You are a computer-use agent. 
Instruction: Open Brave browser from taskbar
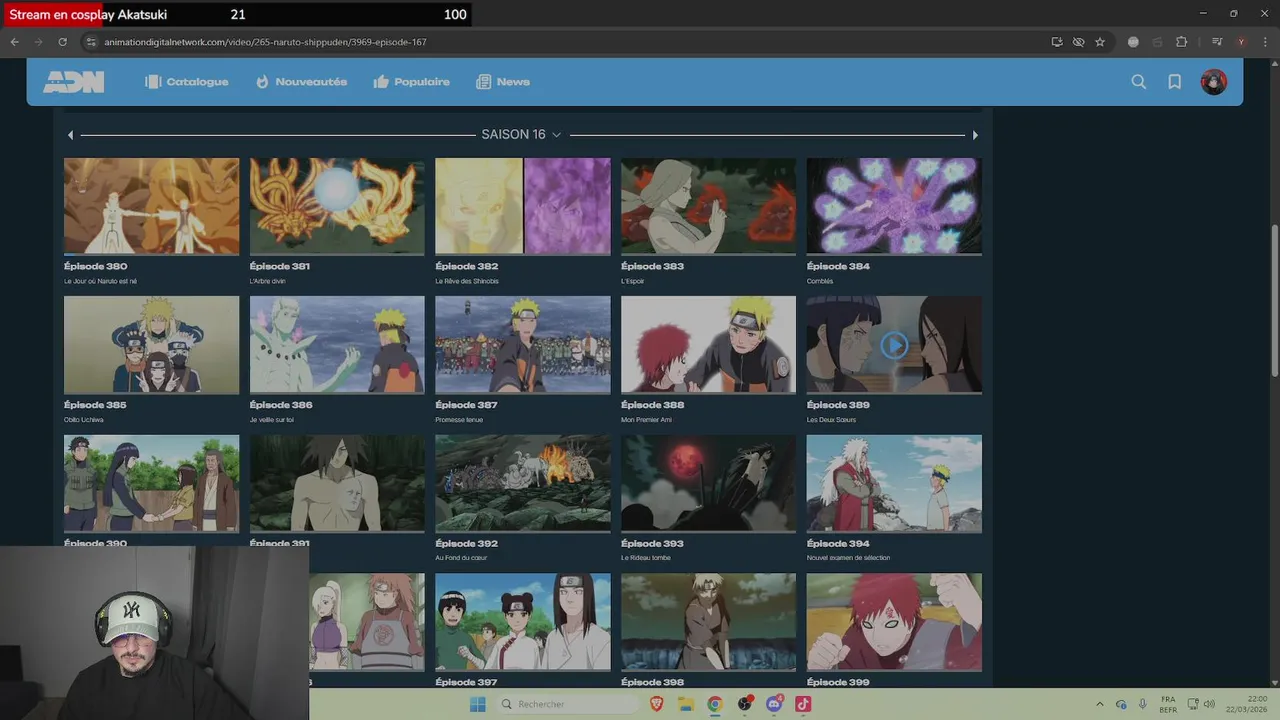pos(657,704)
